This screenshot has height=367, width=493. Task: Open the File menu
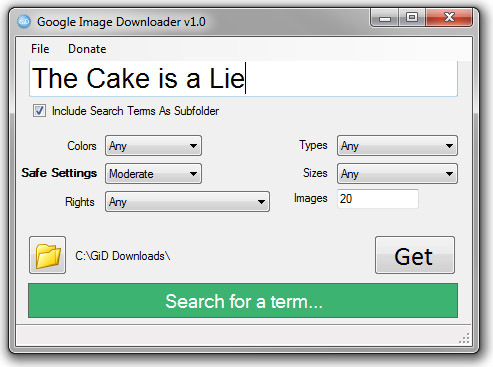click(40, 49)
